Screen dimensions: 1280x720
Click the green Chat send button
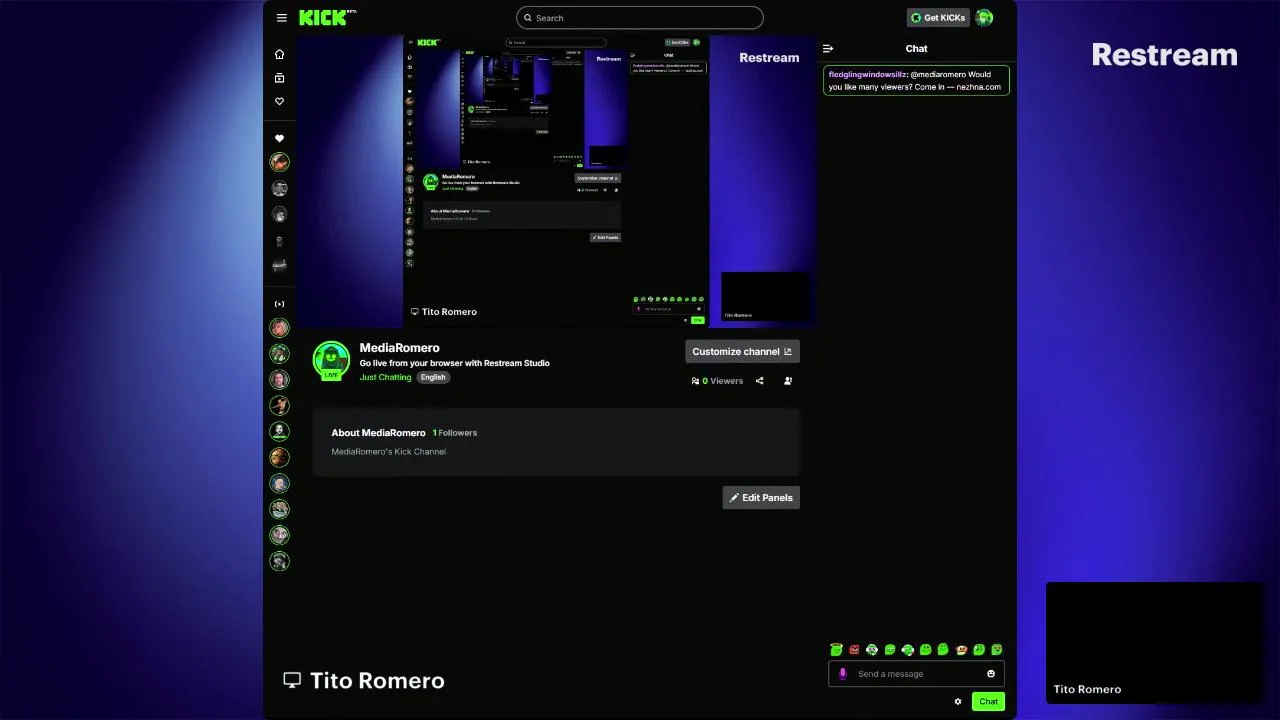(x=988, y=702)
